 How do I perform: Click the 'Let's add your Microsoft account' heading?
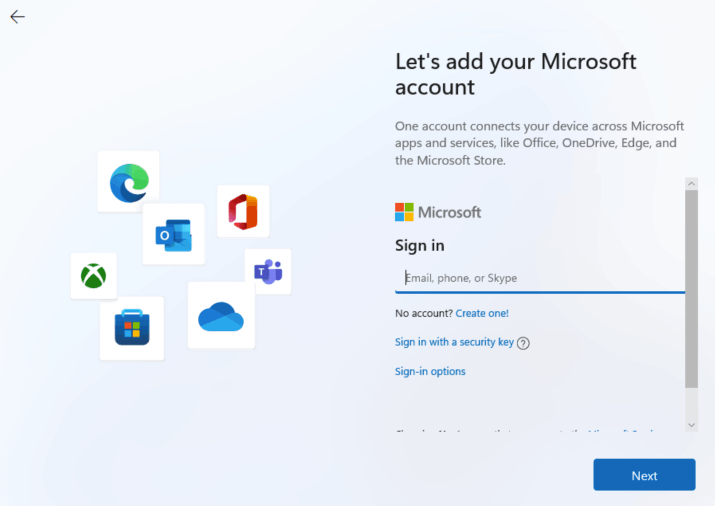pos(515,74)
